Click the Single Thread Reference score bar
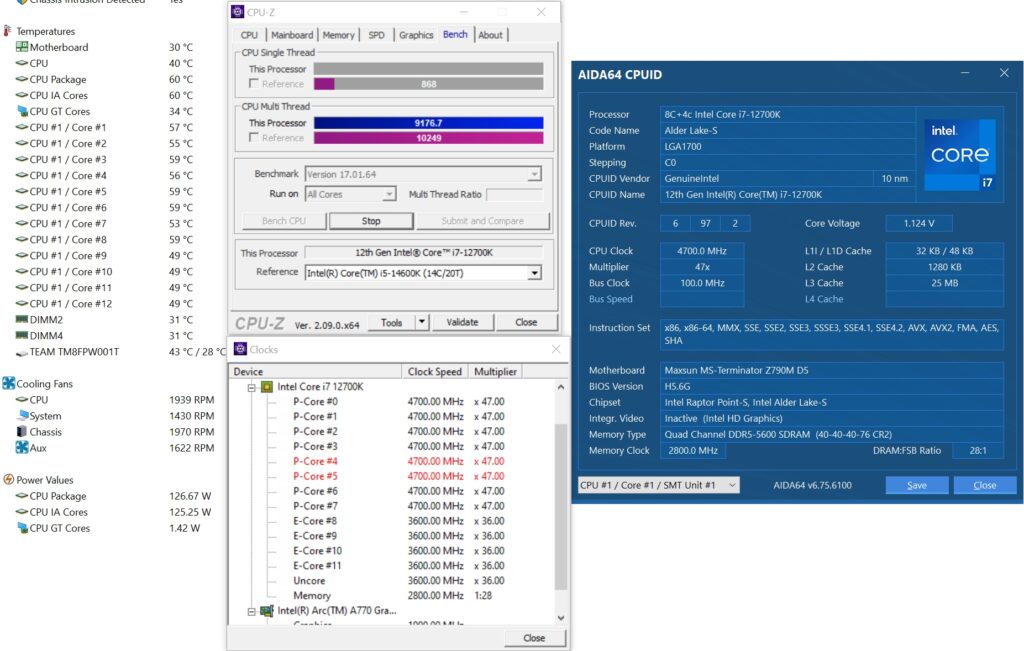 [428, 84]
